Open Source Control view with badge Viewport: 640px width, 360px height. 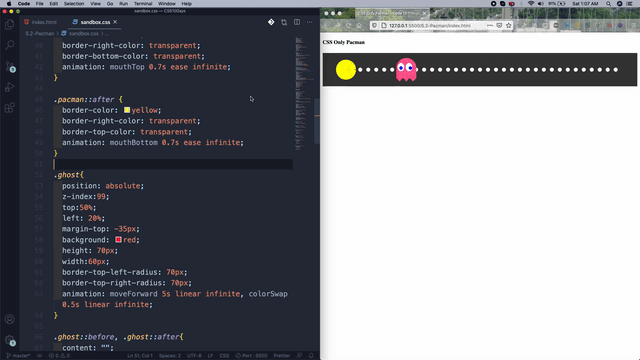click(x=10, y=66)
